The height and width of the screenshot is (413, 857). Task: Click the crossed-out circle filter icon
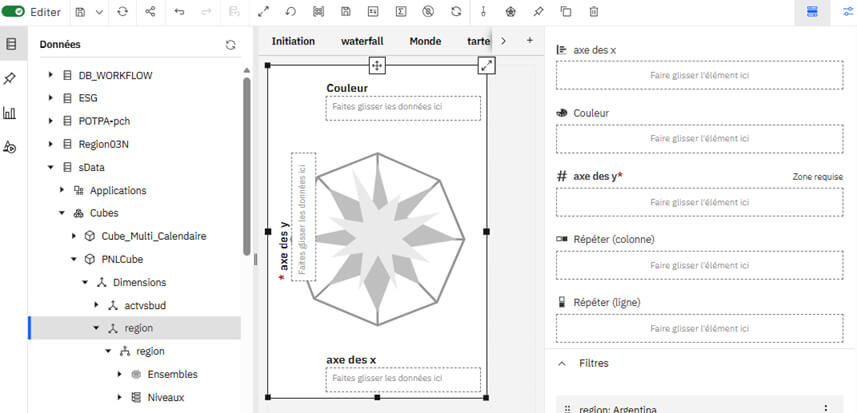click(428, 12)
